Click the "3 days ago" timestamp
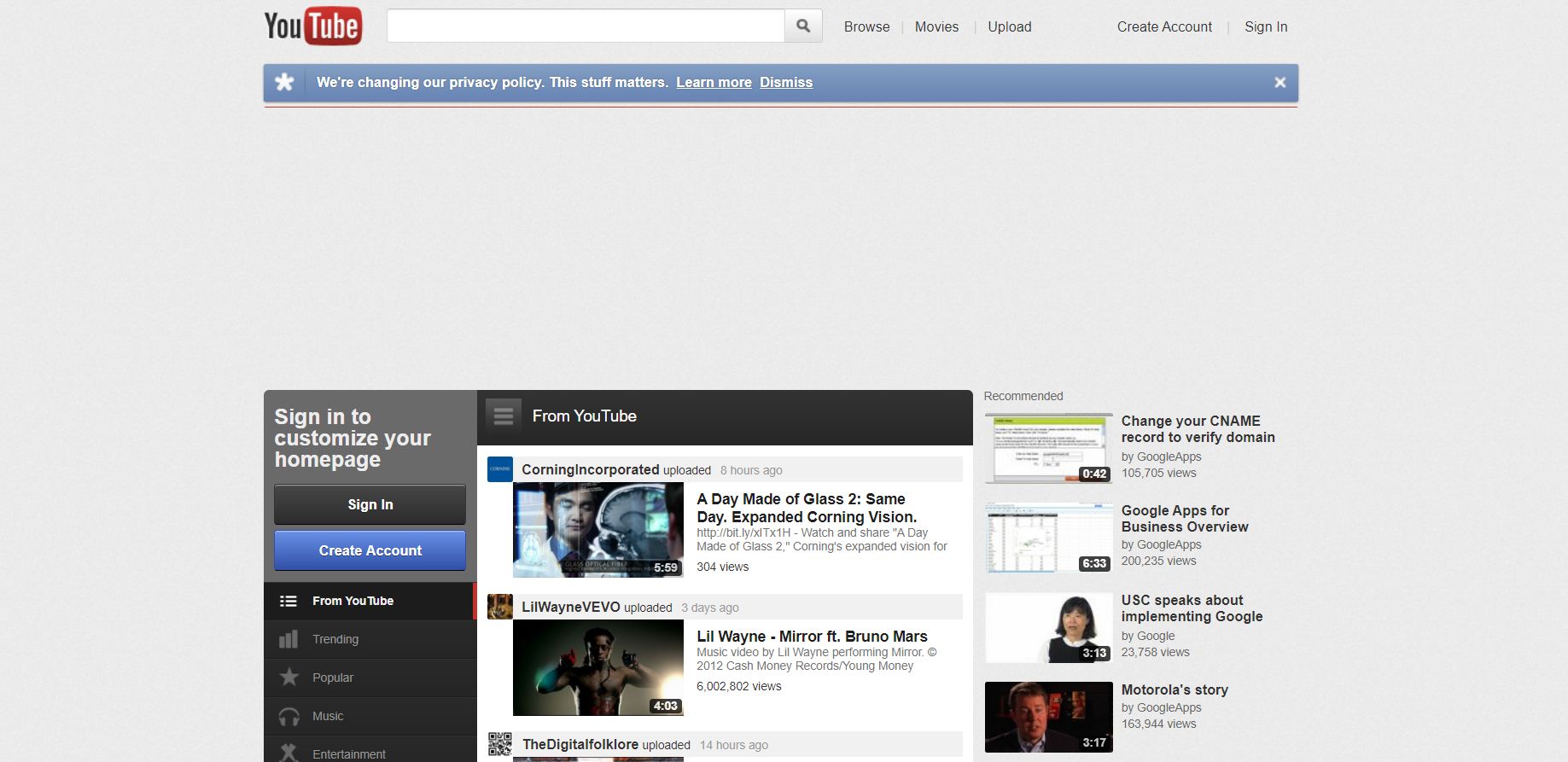 coord(709,608)
